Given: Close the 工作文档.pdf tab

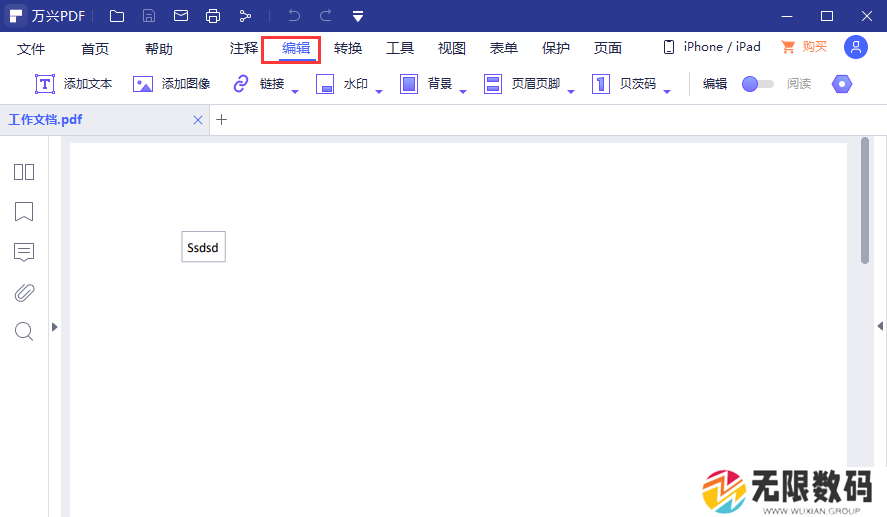Looking at the screenshot, I should (198, 120).
